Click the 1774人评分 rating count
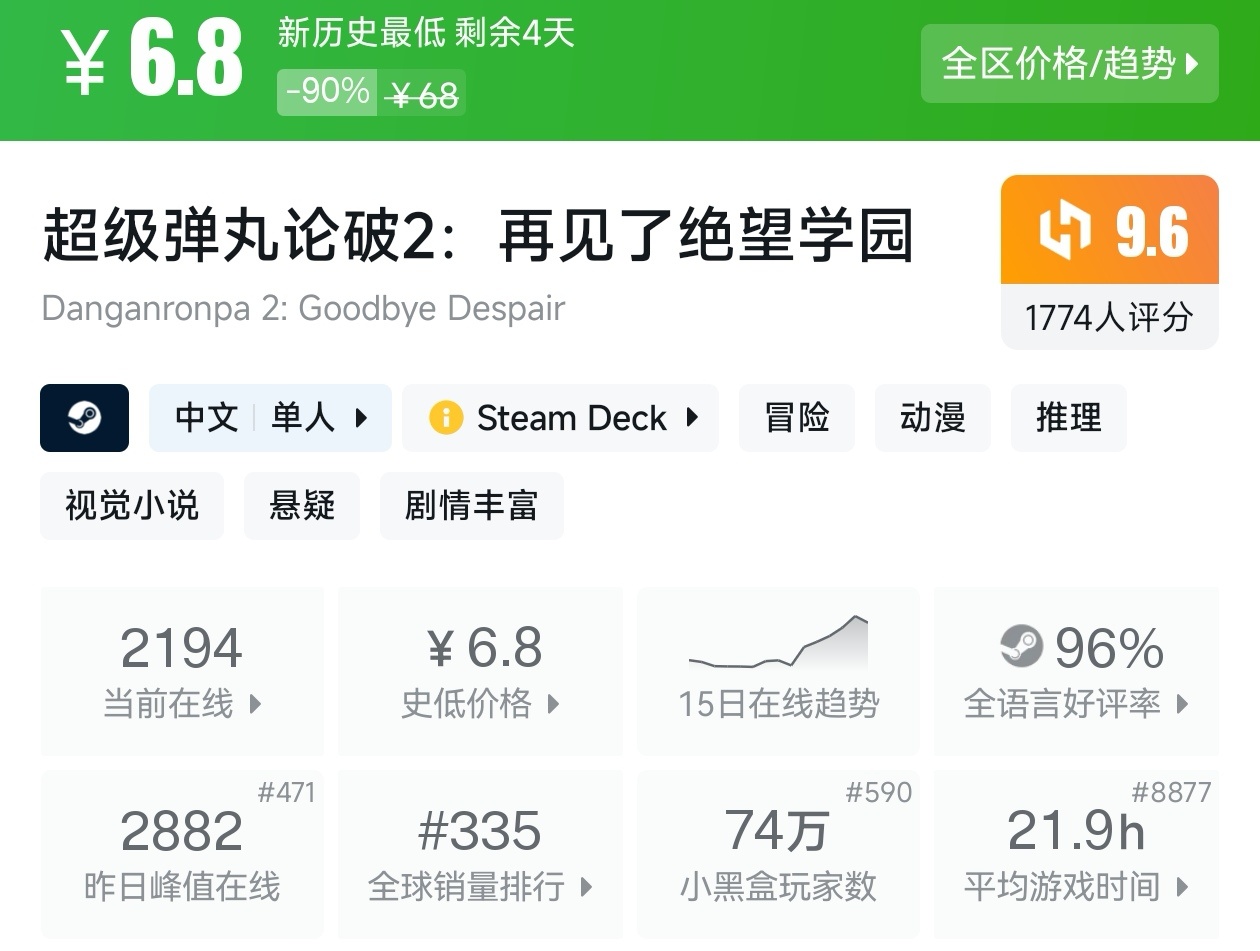1260x951 pixels. pyautogui.click(x=1109, y=318)
